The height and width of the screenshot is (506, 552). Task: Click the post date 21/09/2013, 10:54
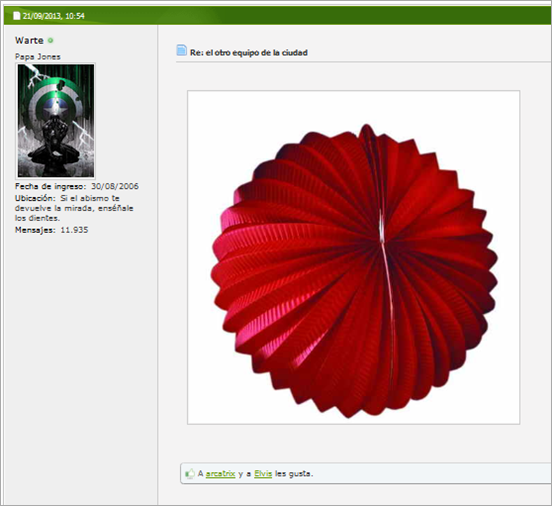[x=54, y=16]
